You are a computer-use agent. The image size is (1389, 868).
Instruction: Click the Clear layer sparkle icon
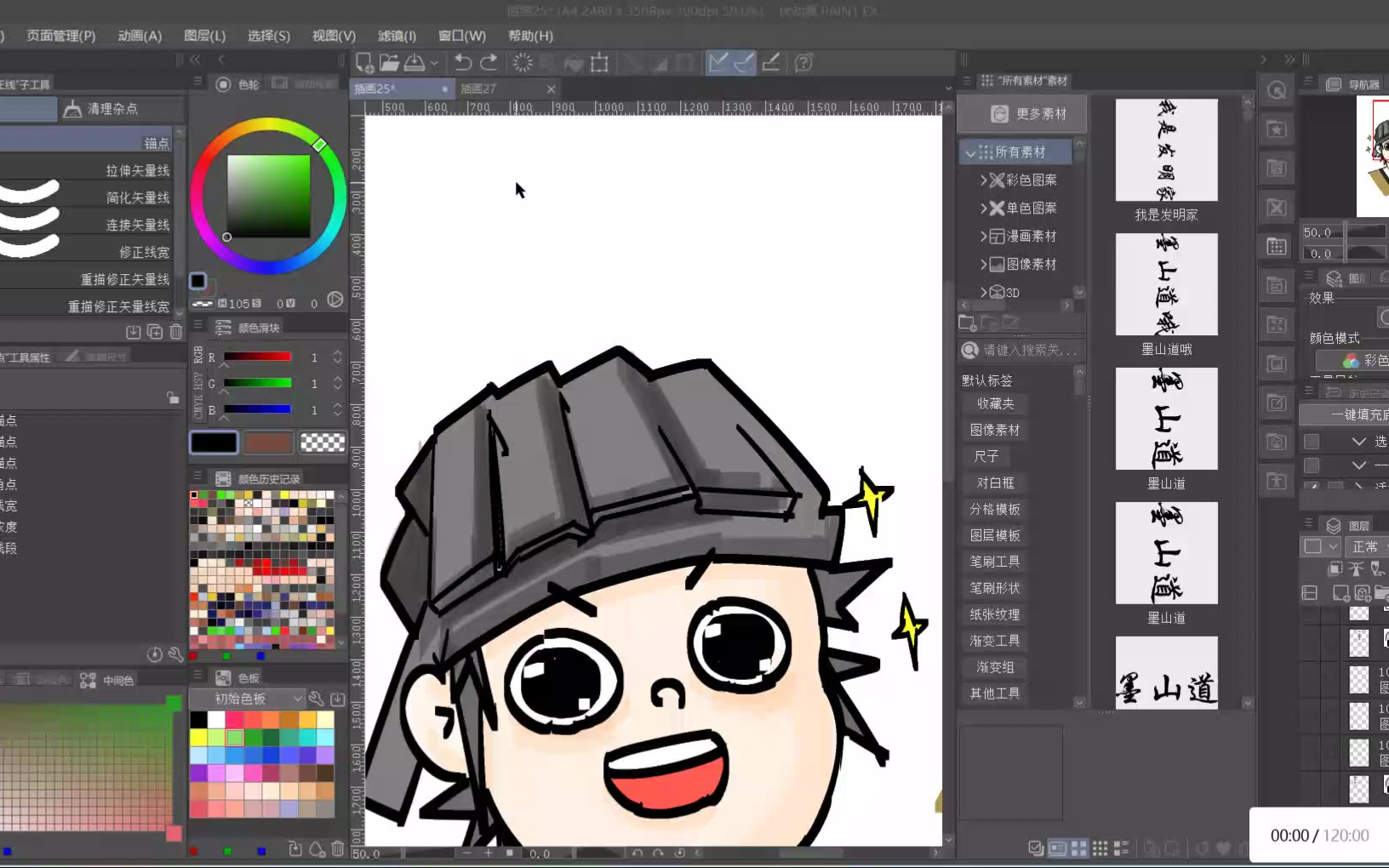523,63
